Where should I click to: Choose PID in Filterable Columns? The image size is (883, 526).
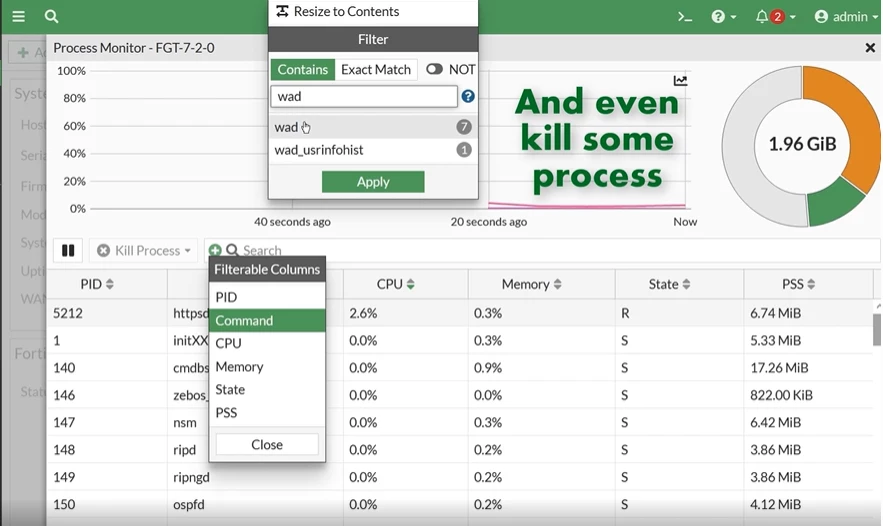267,297
